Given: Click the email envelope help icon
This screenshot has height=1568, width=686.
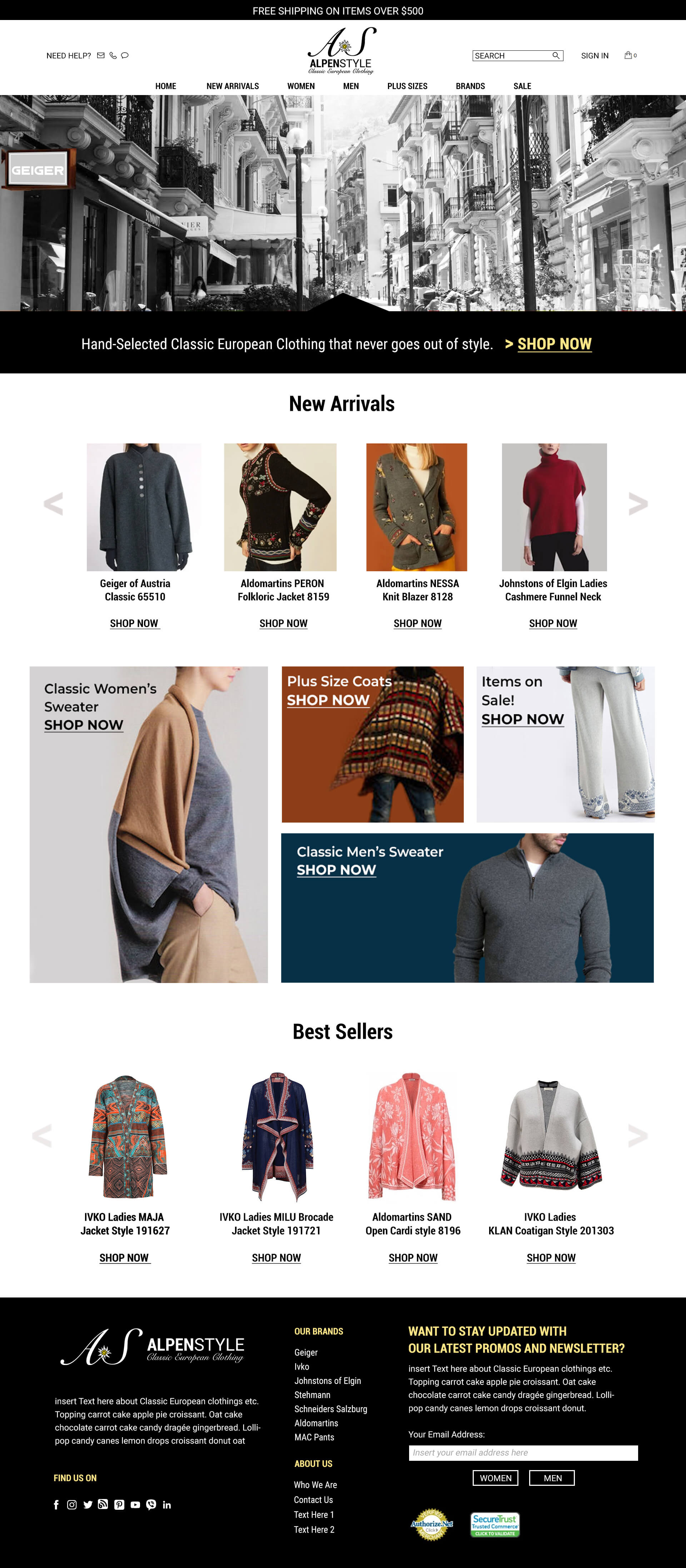Looking at the screenshot, I should click(x=100, y=55).
